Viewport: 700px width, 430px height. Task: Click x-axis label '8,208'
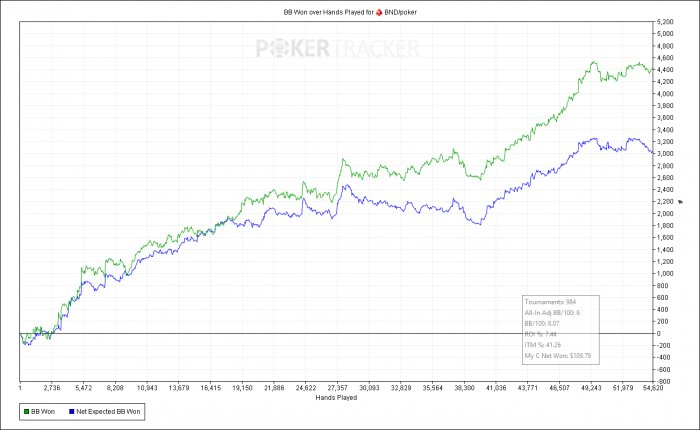pyautogui.click(x=115, y=388)
